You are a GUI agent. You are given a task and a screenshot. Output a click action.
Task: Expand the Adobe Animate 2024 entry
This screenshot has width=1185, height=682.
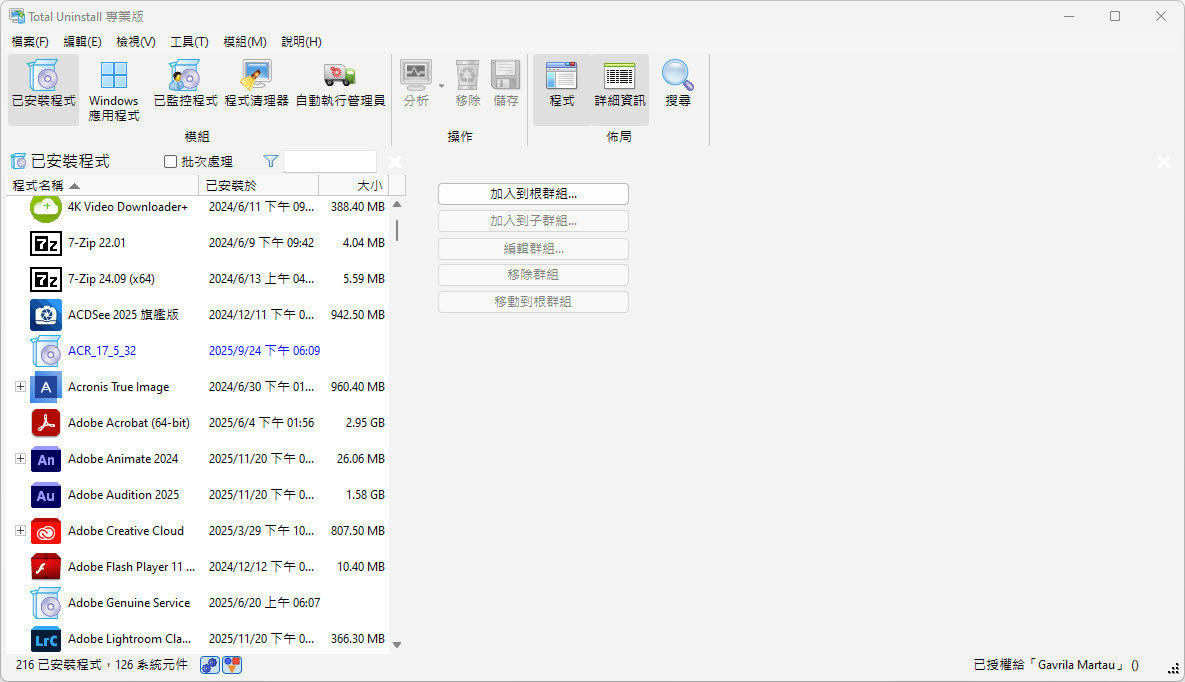click(20, 459)
